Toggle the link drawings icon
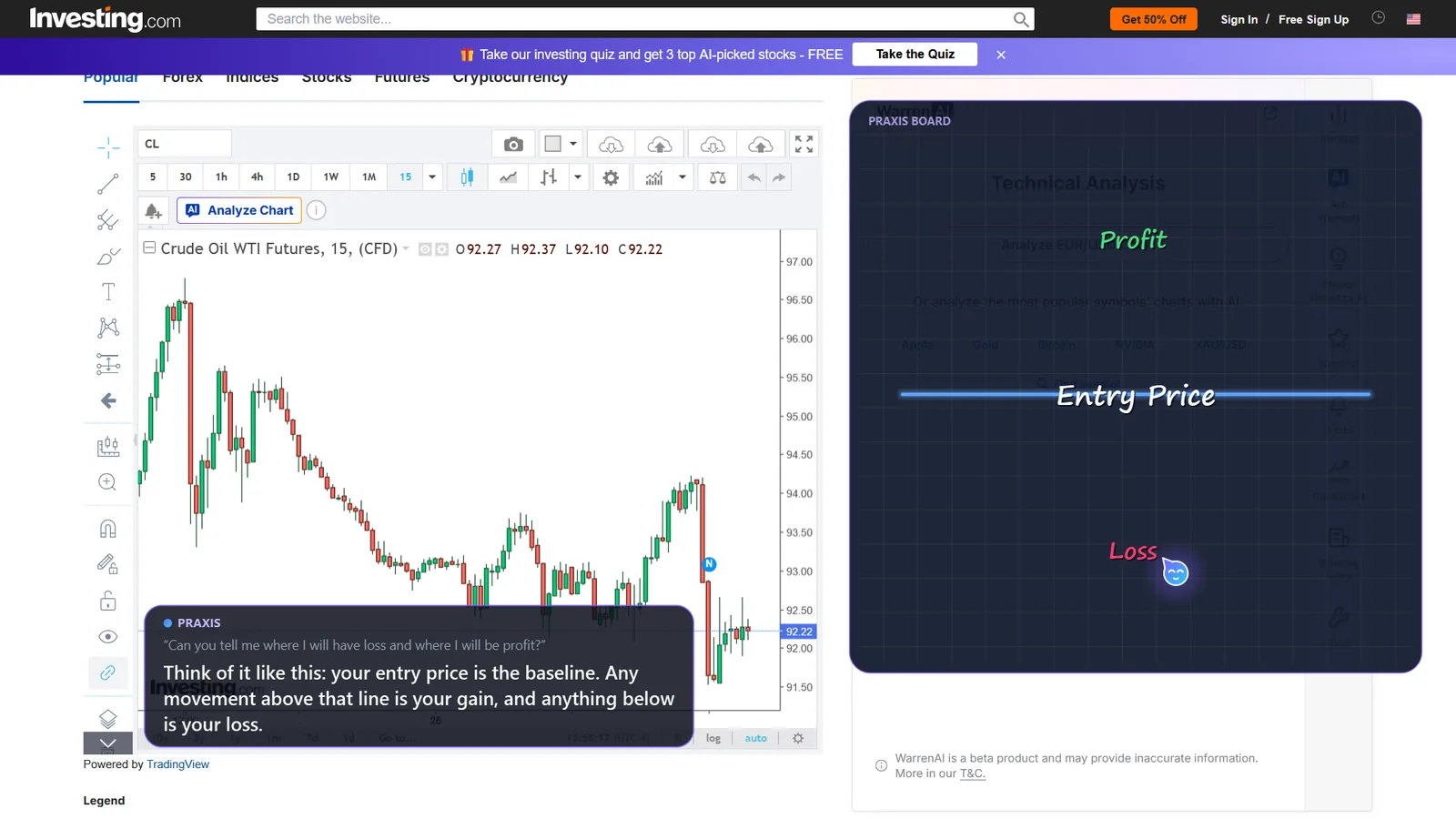Screen dimensions: 1456x819 (x=107, y=672)
